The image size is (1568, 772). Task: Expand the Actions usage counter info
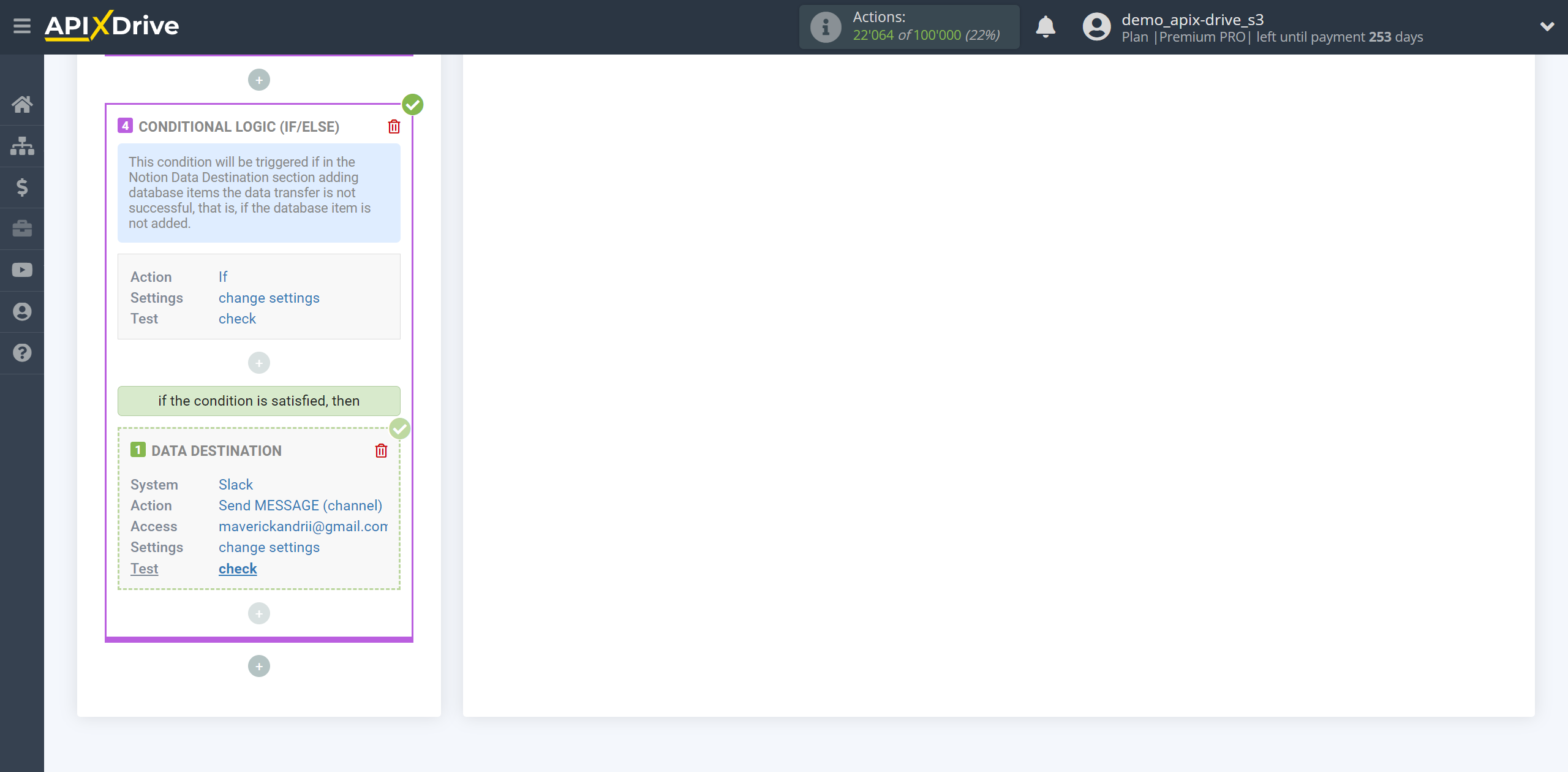coord(824,26)
